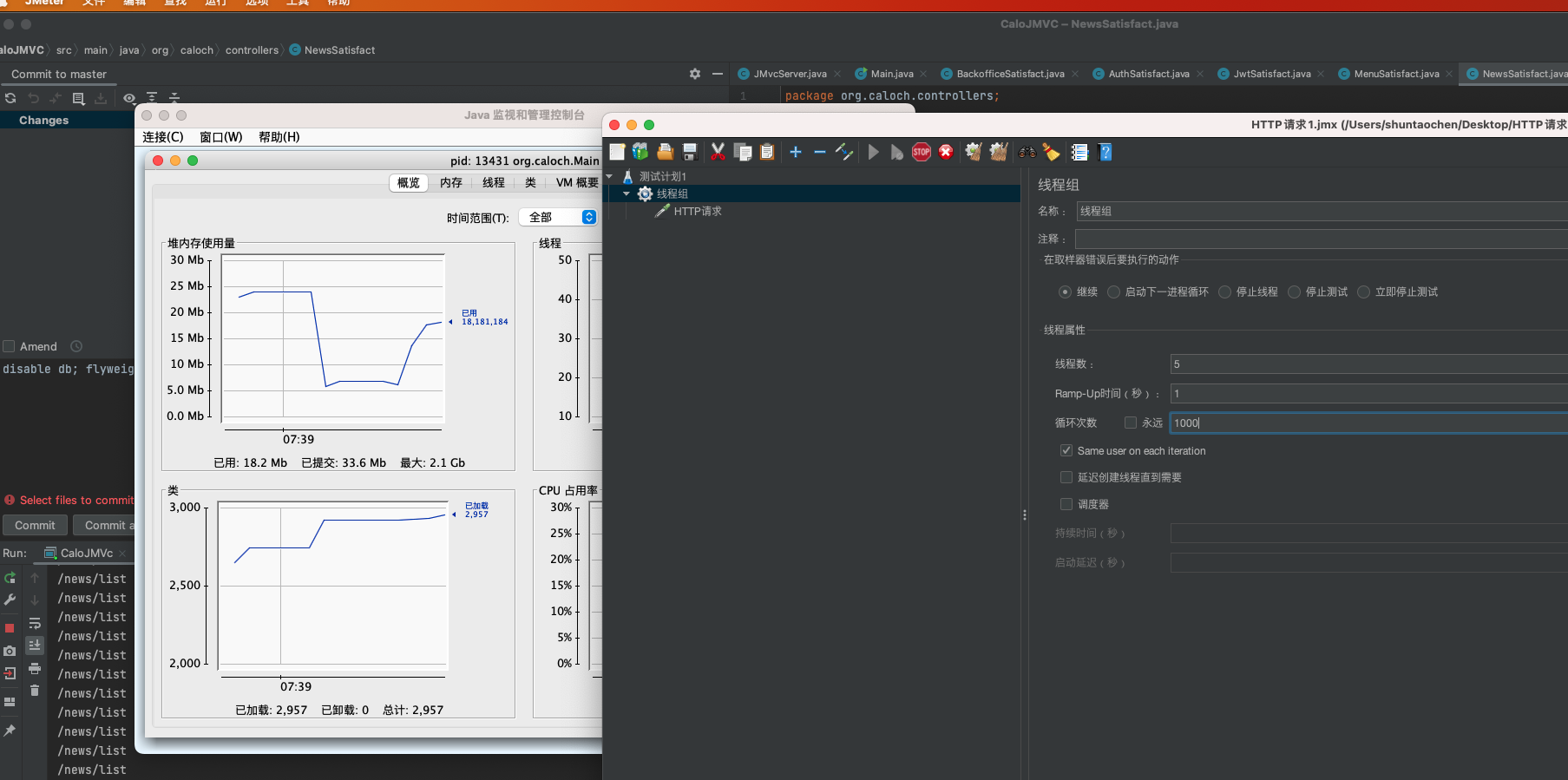The height and width of the screenshot is (780, 1568).
Task: Click the 线程数 input field
Action: point(1368,364)
